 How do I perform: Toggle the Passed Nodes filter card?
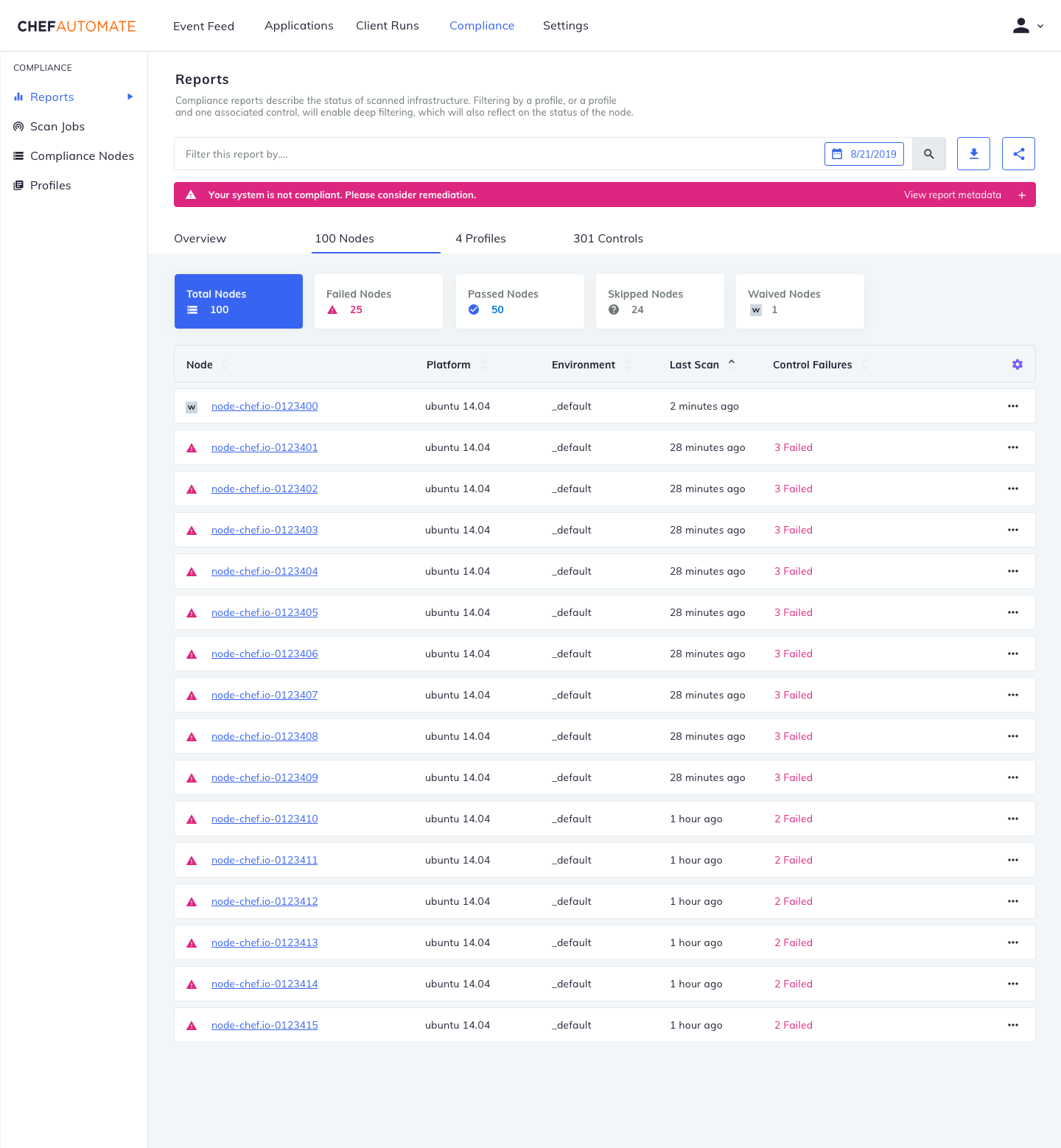coord(519,301)
